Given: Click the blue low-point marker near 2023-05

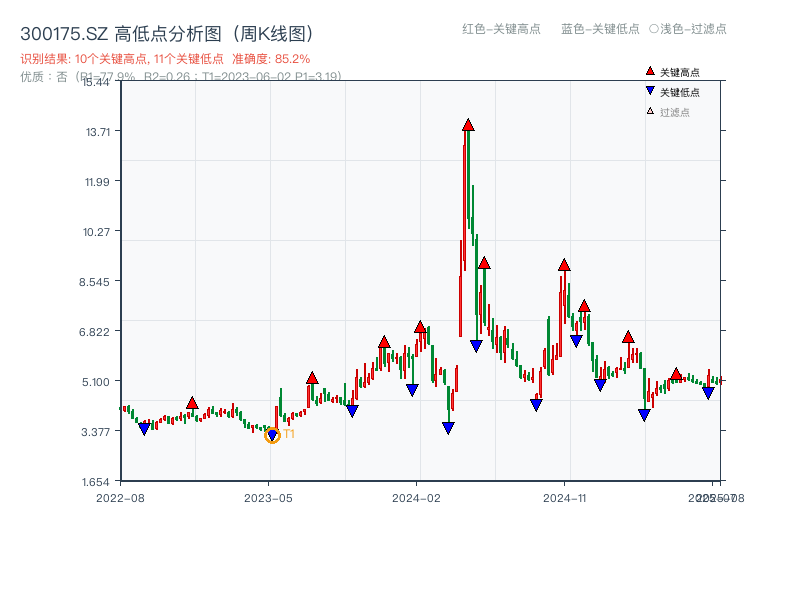Looking at the screenshot, I should (x=270, y=434).
